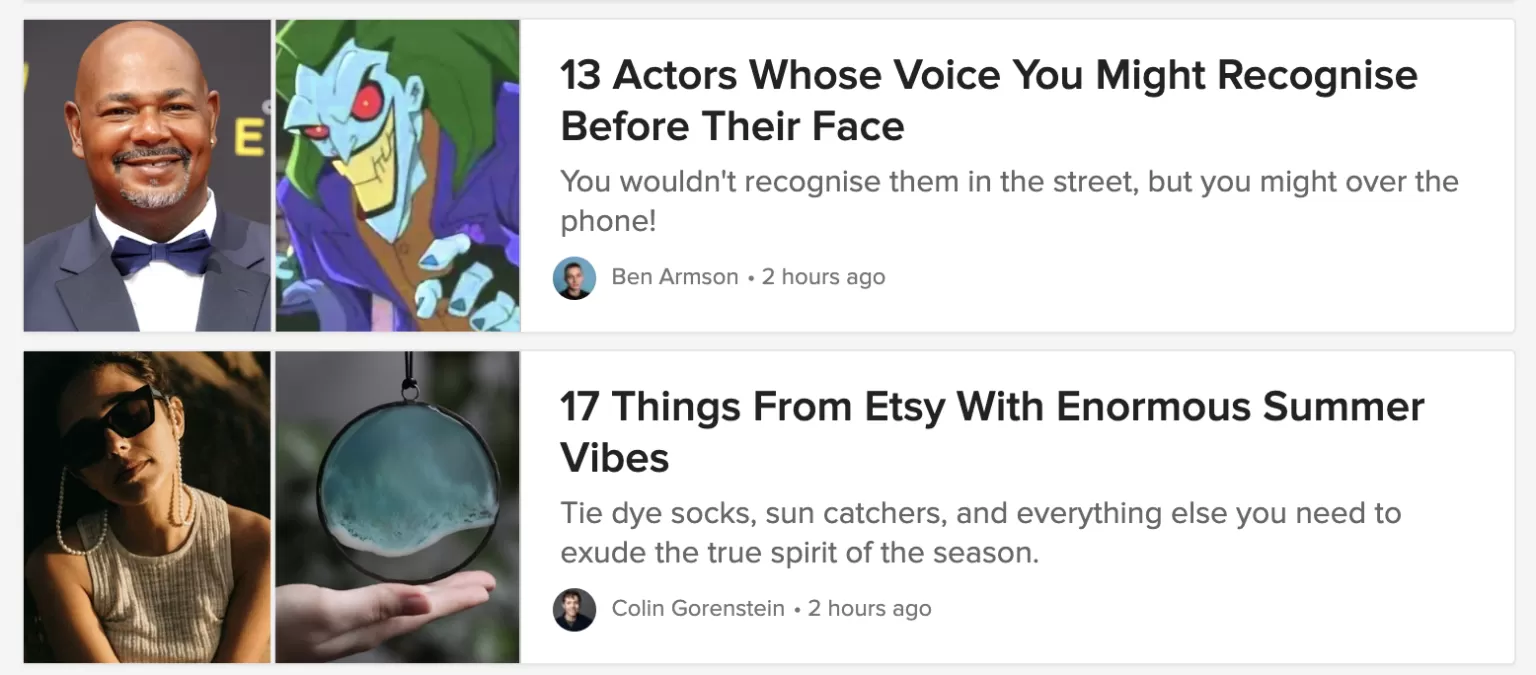Open the '17 Things From Etsy' article headline

click(992, 432)
